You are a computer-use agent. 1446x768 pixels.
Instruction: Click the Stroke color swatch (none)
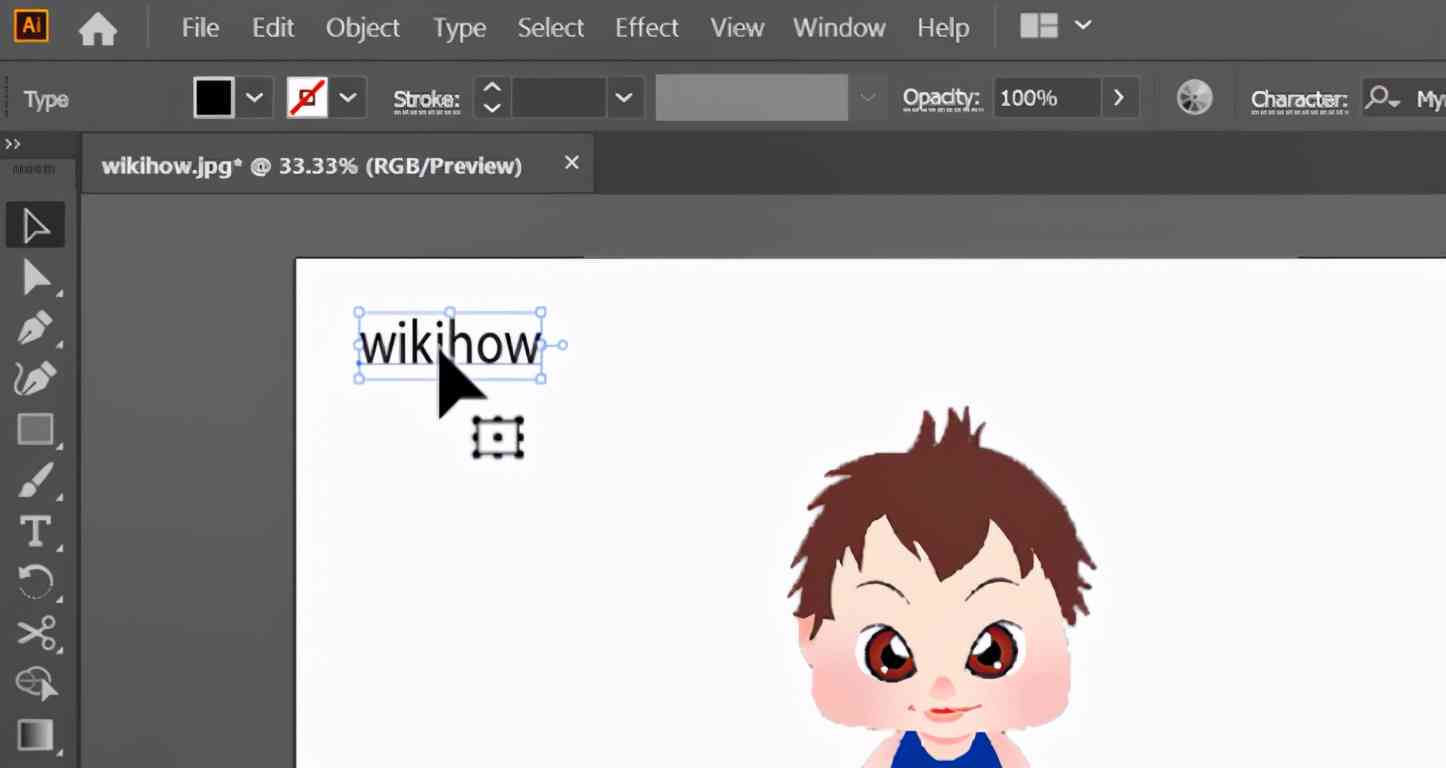point(307,98)
